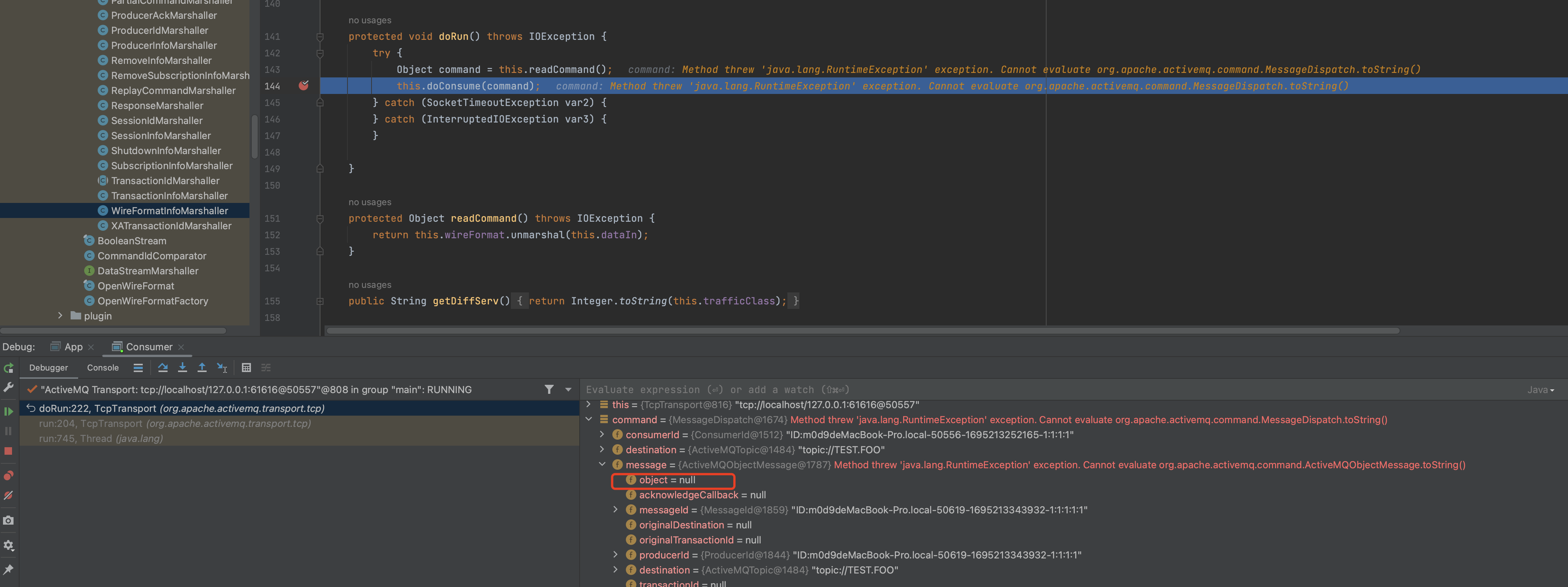
Task: Click the project tree horizontal scrollbar
Action: click(x=113, y=331)
